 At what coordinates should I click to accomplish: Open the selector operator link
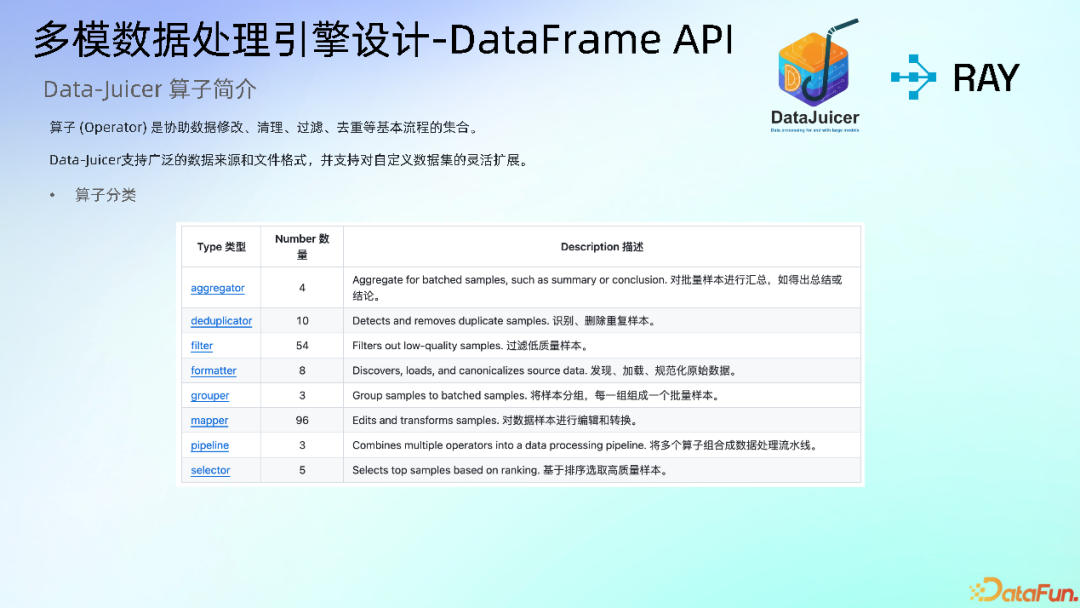click(210, 470)
